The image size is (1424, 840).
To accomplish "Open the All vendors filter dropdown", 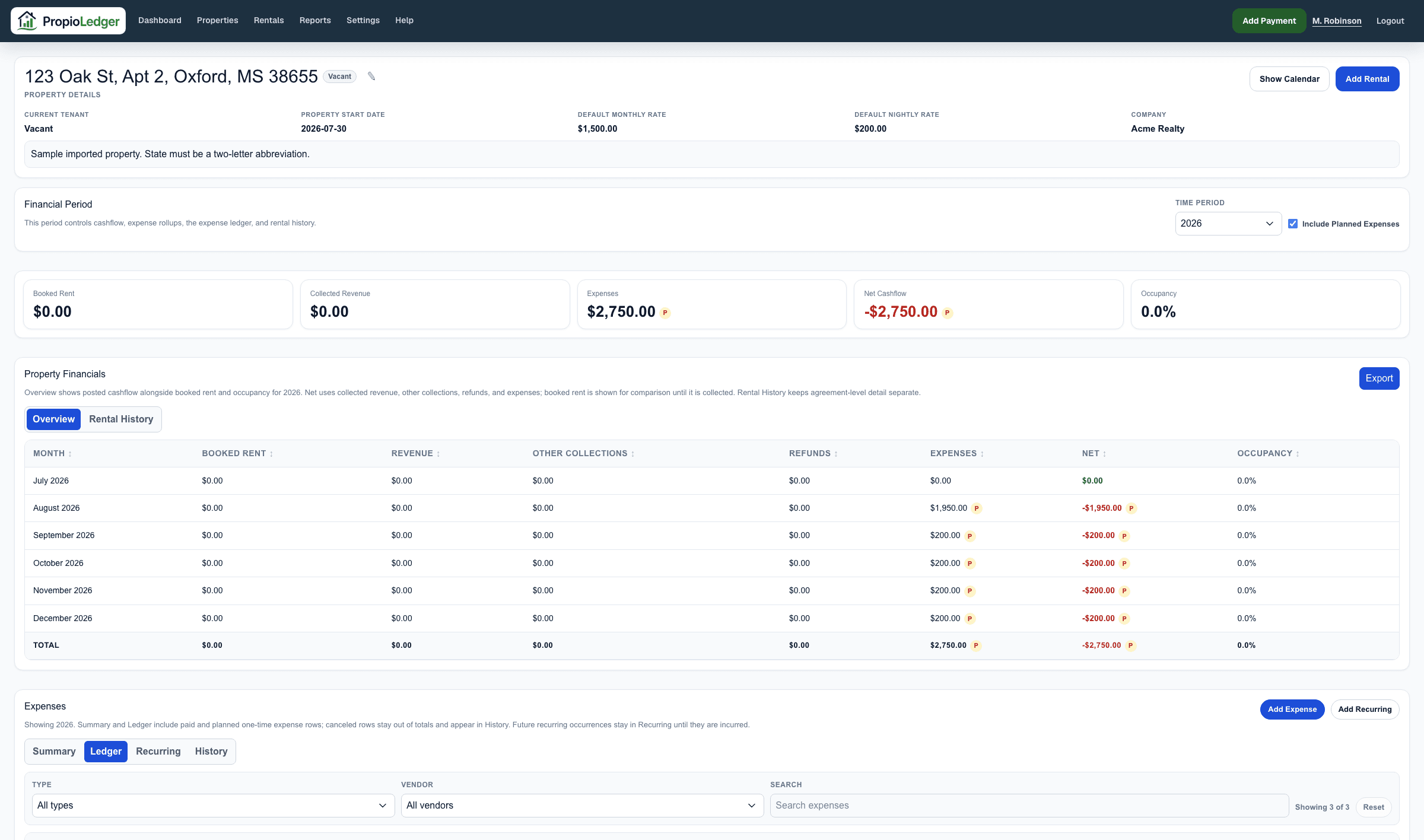I will [x=582, y=806].
